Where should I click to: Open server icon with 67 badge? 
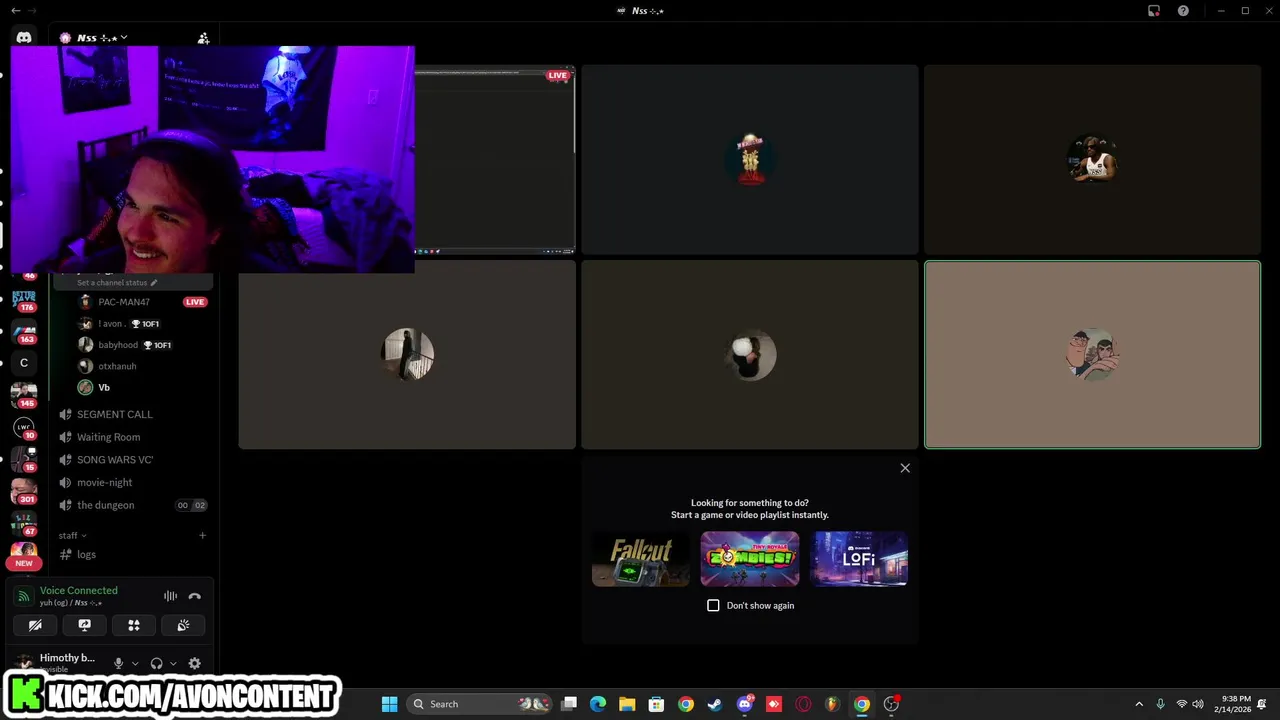coord(24,523)
